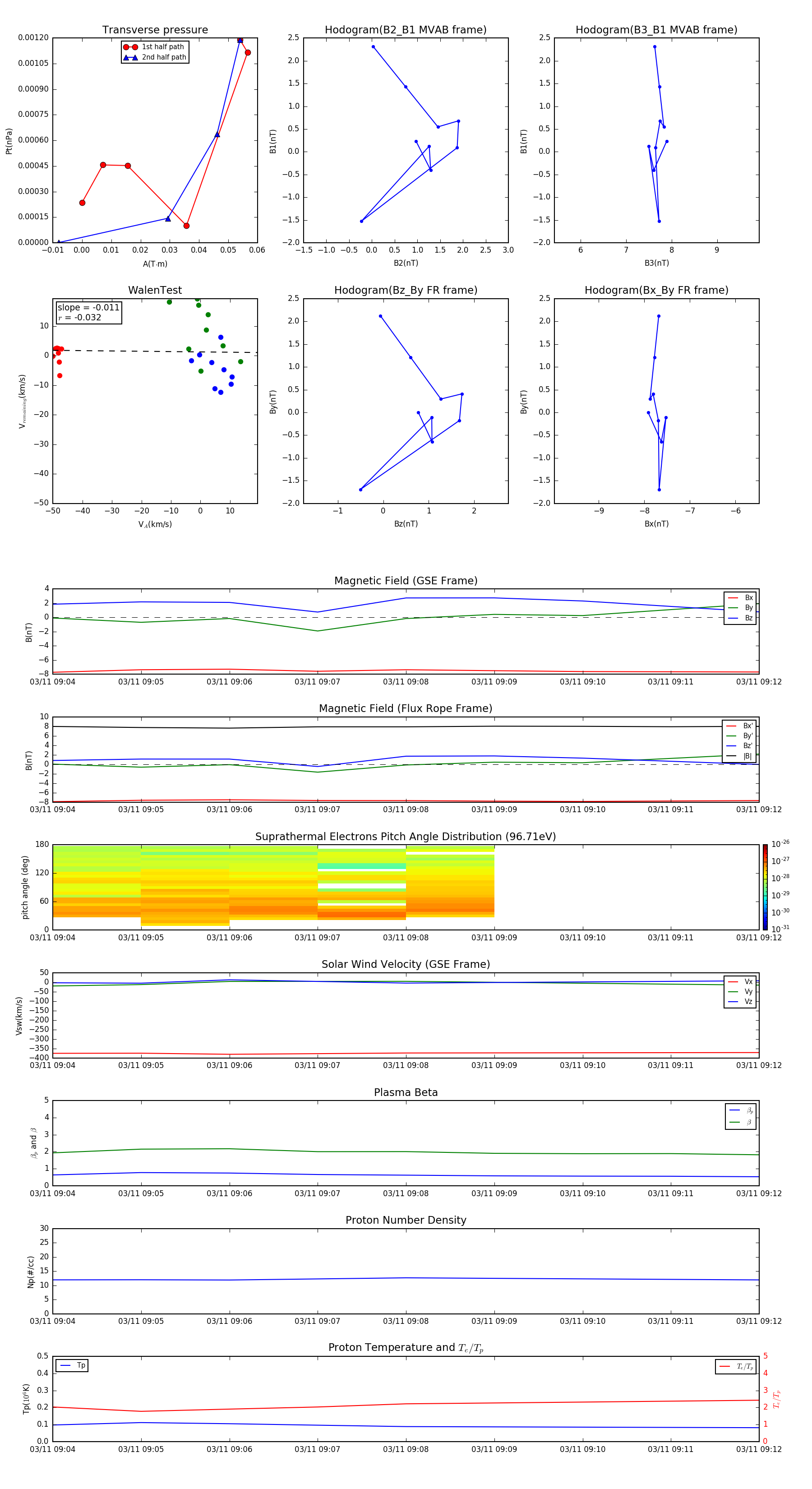Viewport: 812px width, 1489px height.
Task: Click the 'slope = -0.011' annotation
Action: (x=88, y=308)
